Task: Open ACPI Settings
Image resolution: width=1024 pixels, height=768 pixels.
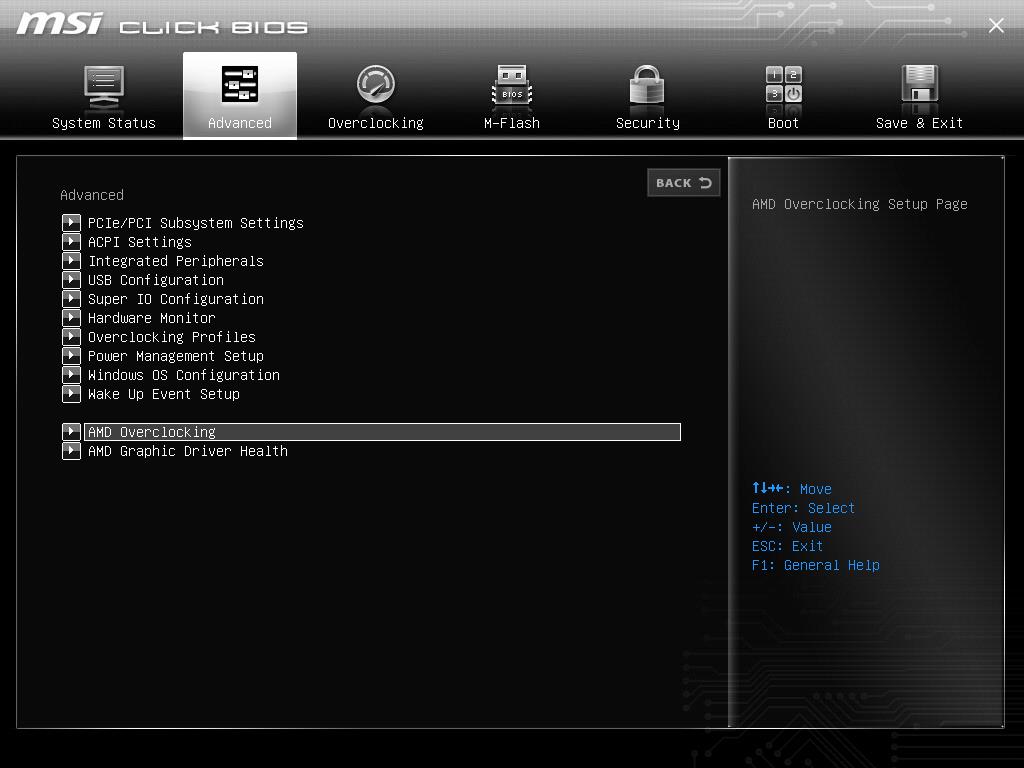Action: pyautogui.click(x=140, y=242)
